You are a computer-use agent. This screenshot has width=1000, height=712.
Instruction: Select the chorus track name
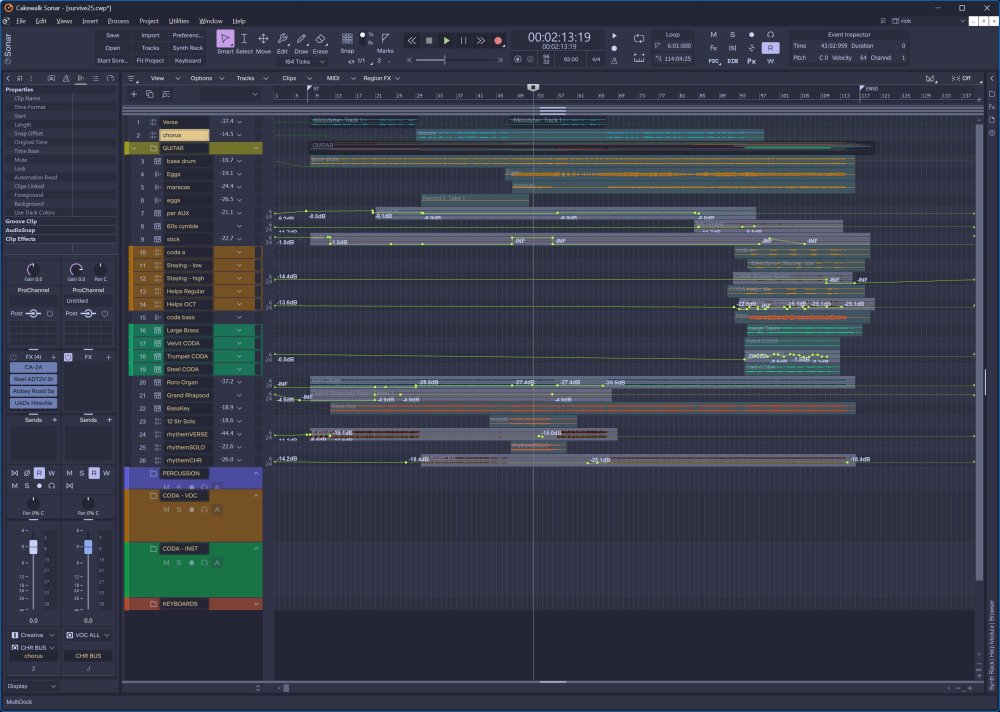[184, 135]
